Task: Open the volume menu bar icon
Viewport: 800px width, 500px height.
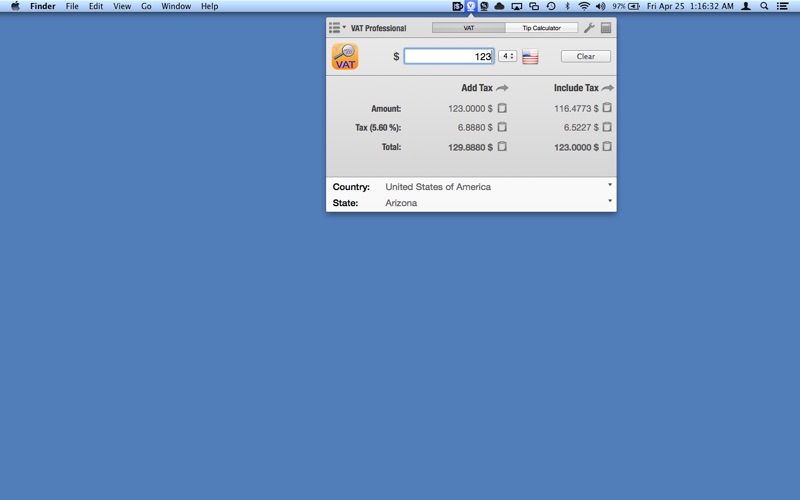Action: [601, 6]
